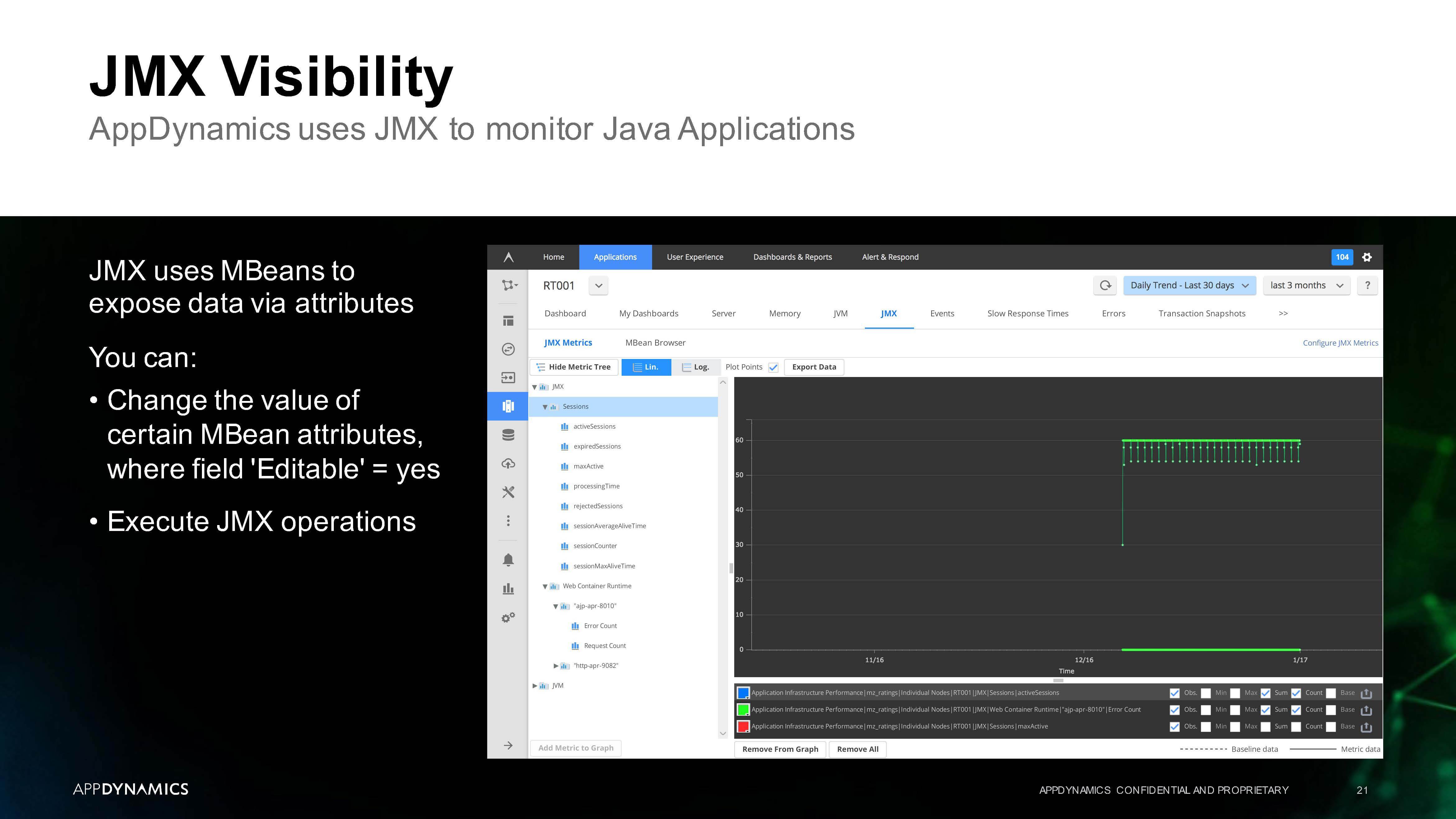The width and height of the screenshot is (1456, 819).
Task: Uncheck Obs. for the maxActive row
Action: (x=1174, y=727)
